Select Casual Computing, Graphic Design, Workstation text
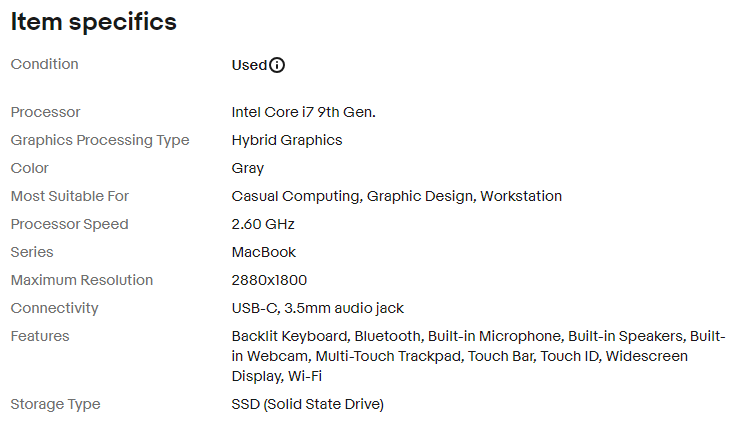This screenshot has width=742, height=427. (x=397, y=196)
